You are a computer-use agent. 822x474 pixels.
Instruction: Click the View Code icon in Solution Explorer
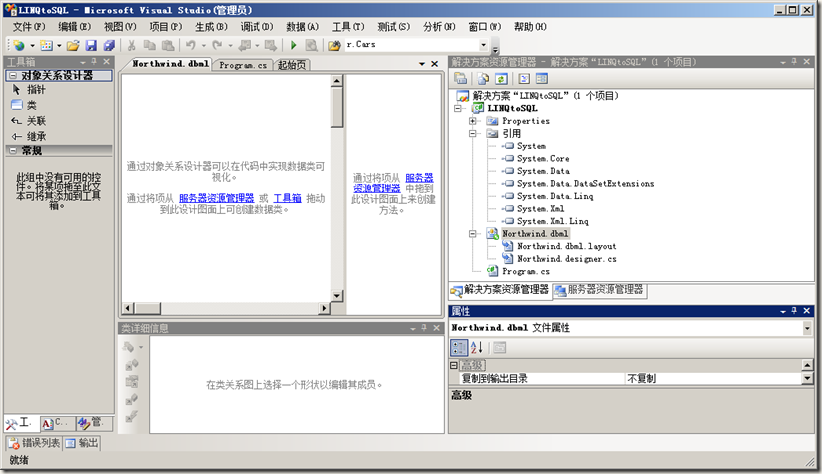524,79
